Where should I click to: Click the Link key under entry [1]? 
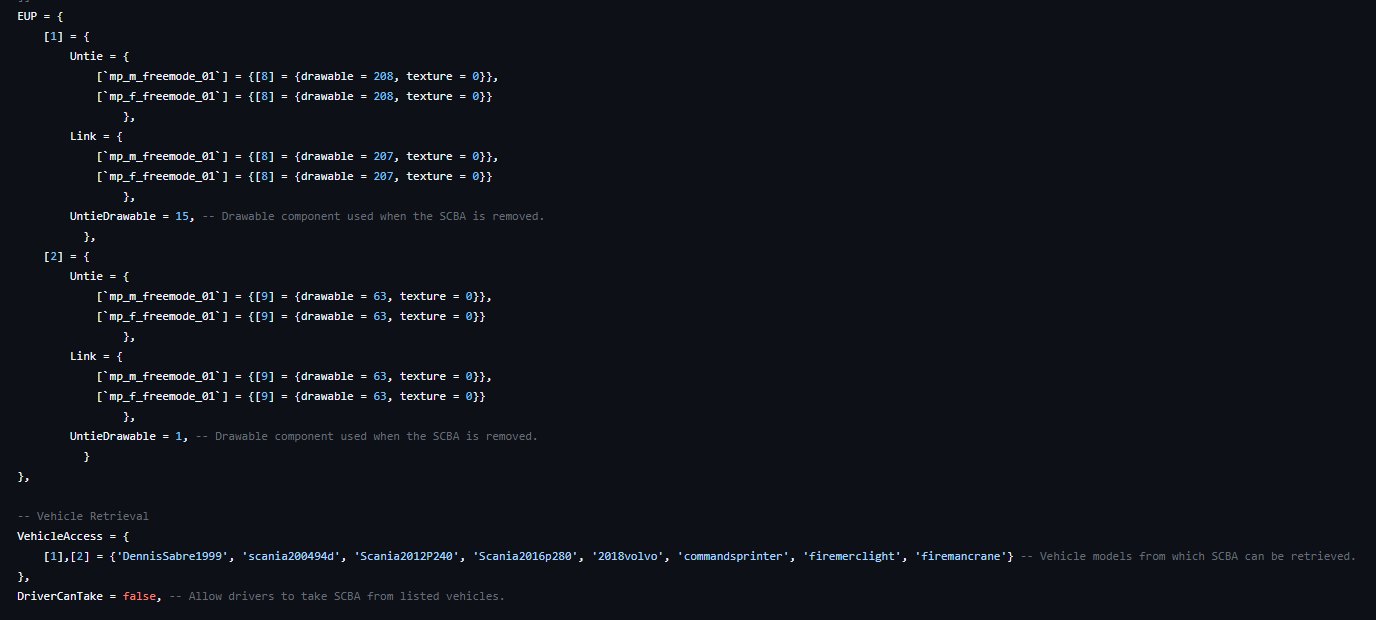tap(83, 136)
